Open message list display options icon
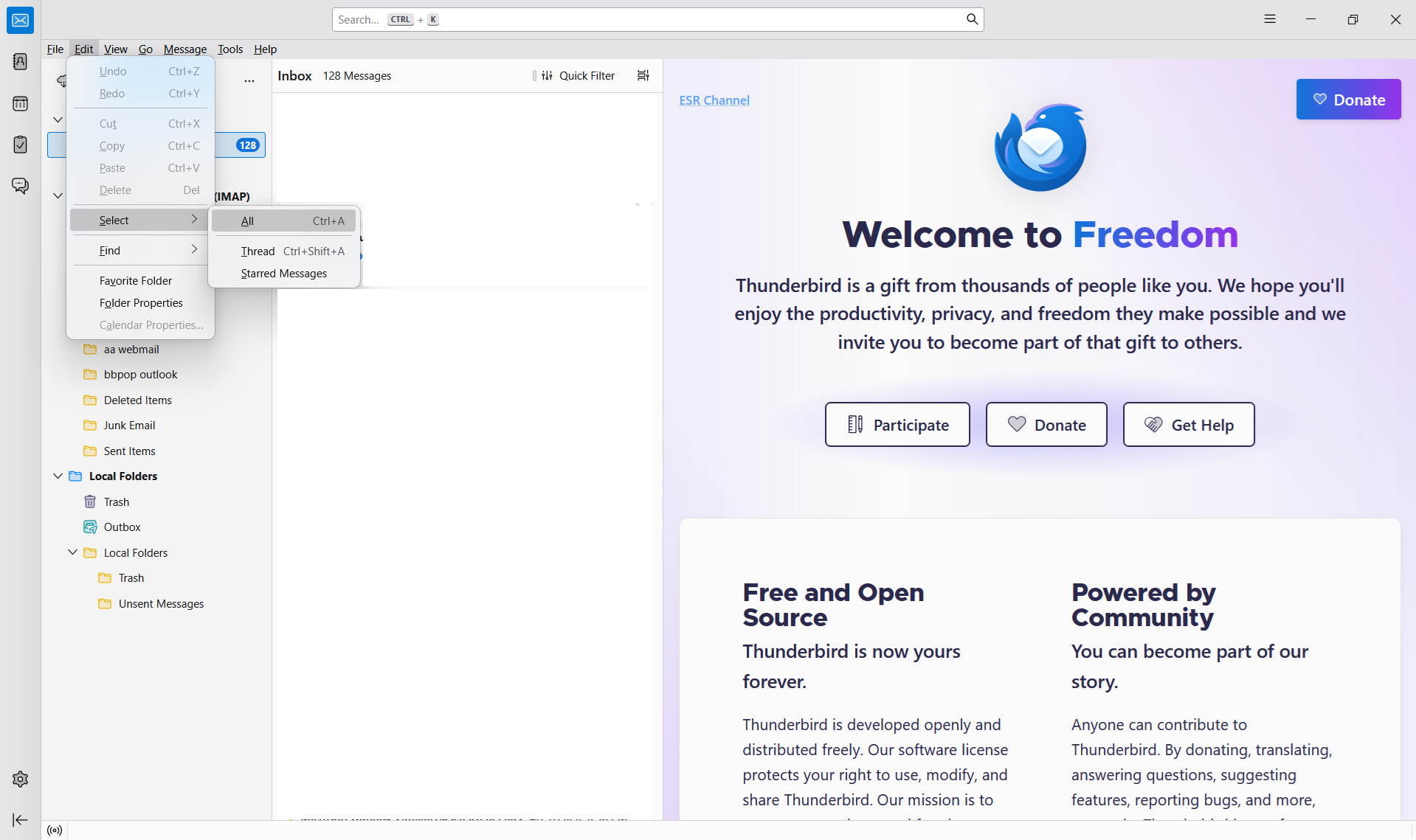 click(643, 75)
